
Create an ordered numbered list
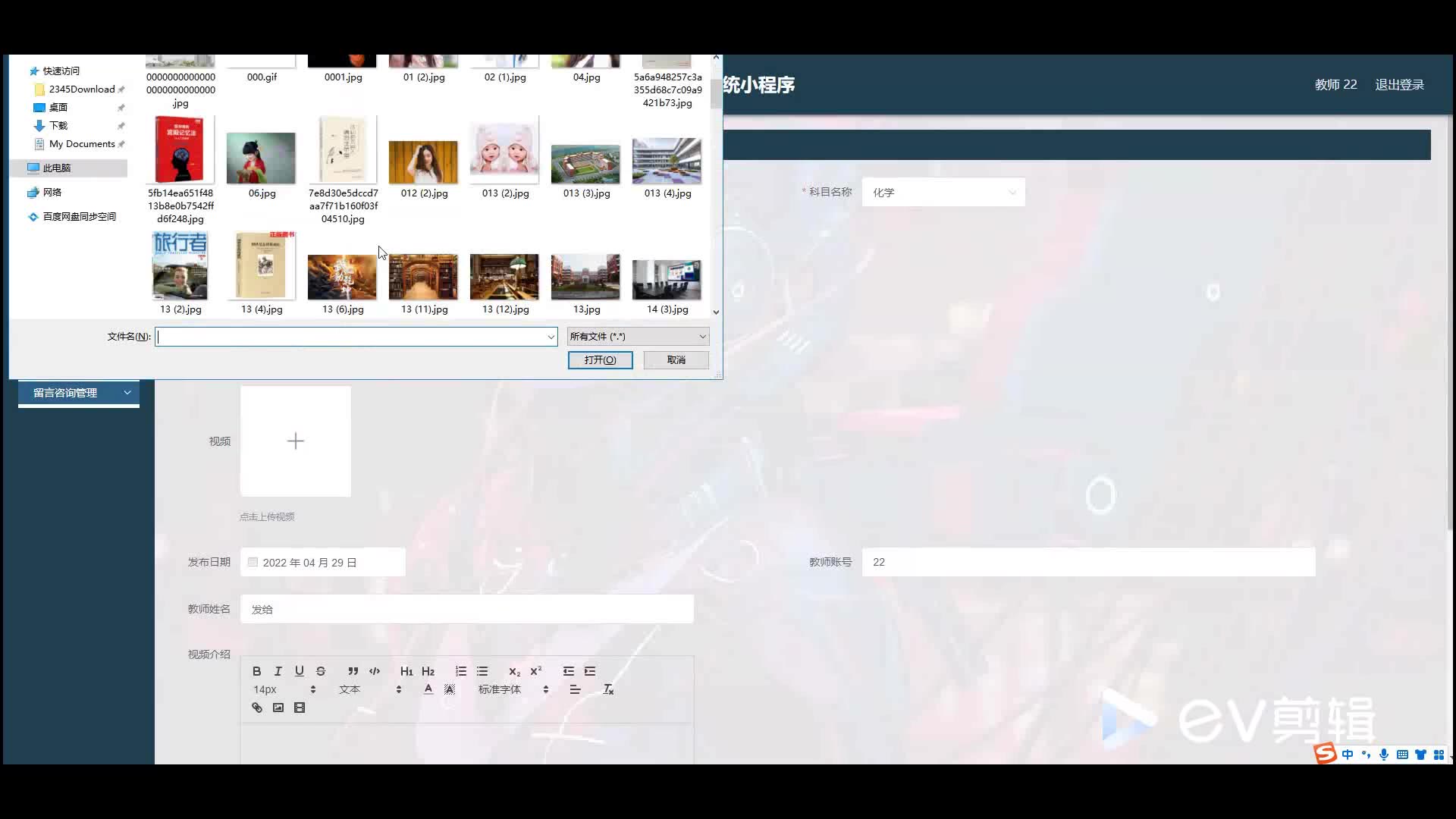(460, 671)
